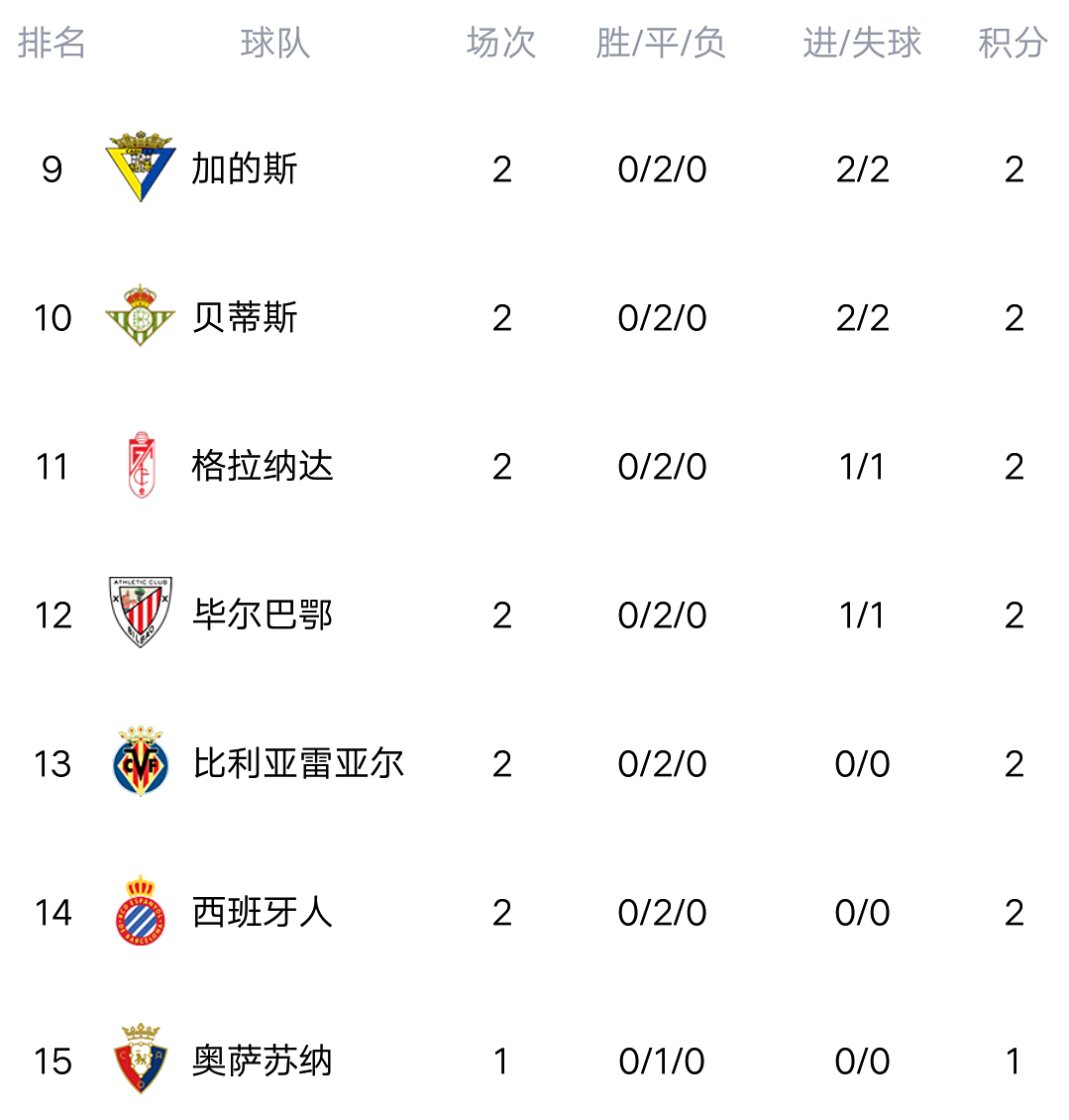Click the Villarreal (比利亚雷亚尔) club crest
The height and width of the screenshot is (1120, 1069).
[x=141, y=762]
